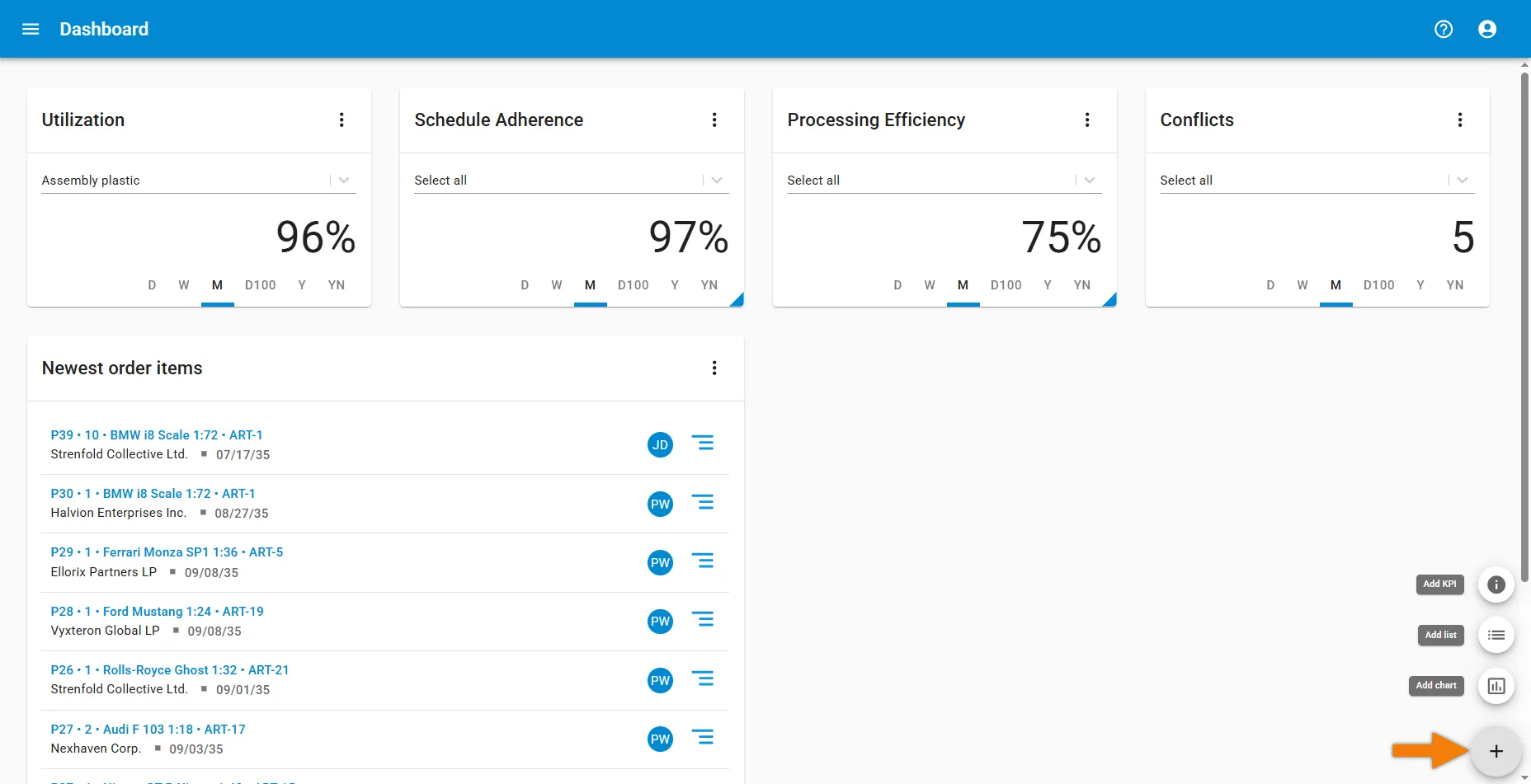
Task: Select the Y tab in Processing Efficiency
Action: [1048, 285]
